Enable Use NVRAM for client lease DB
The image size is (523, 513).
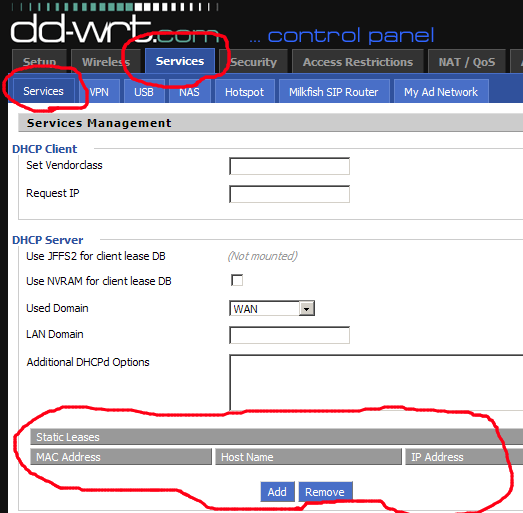click(237, 280)
